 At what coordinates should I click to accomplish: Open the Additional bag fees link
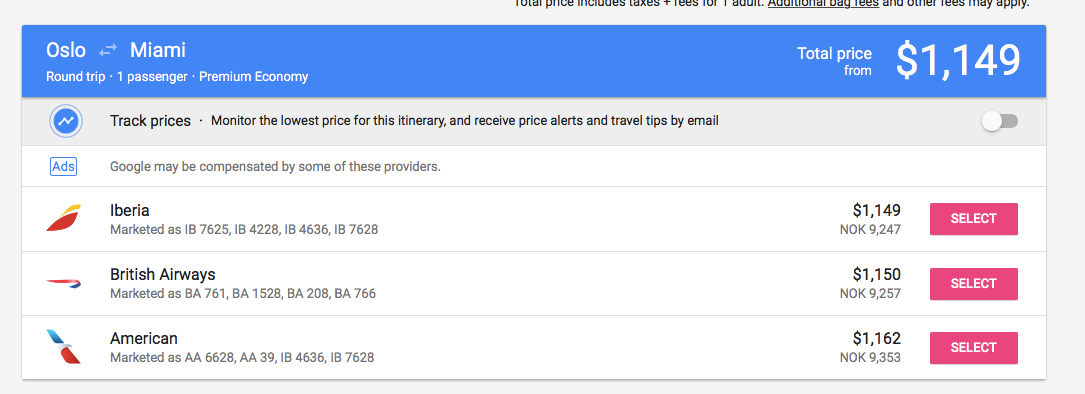(823, 3)
